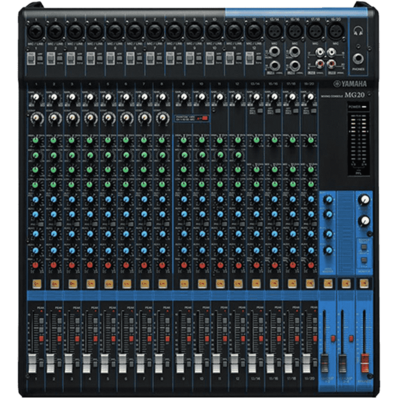
Task: Enable the red PFL button on channel 9
Action: 189,339
